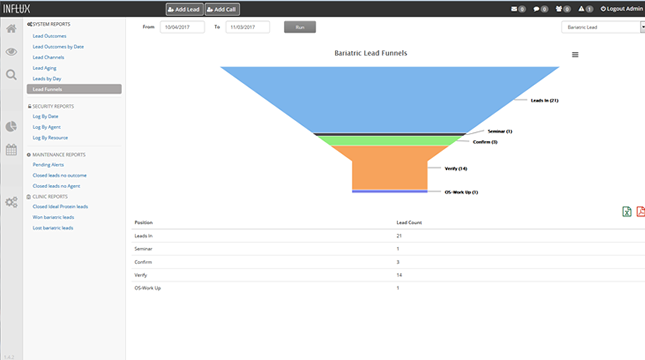
Task: Open the Lead Channels report
Action: coord(48,58)
